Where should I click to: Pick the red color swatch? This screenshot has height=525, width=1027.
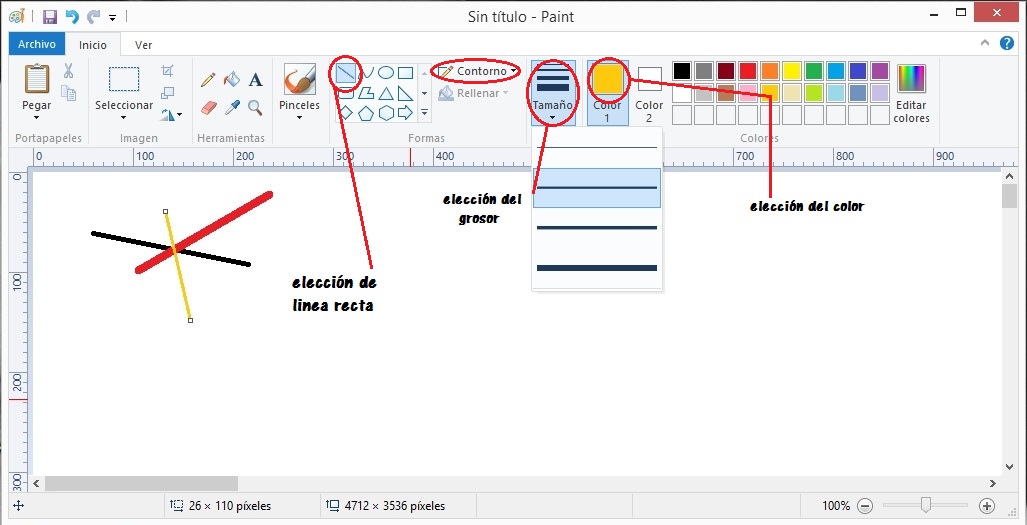click(748, 71)
